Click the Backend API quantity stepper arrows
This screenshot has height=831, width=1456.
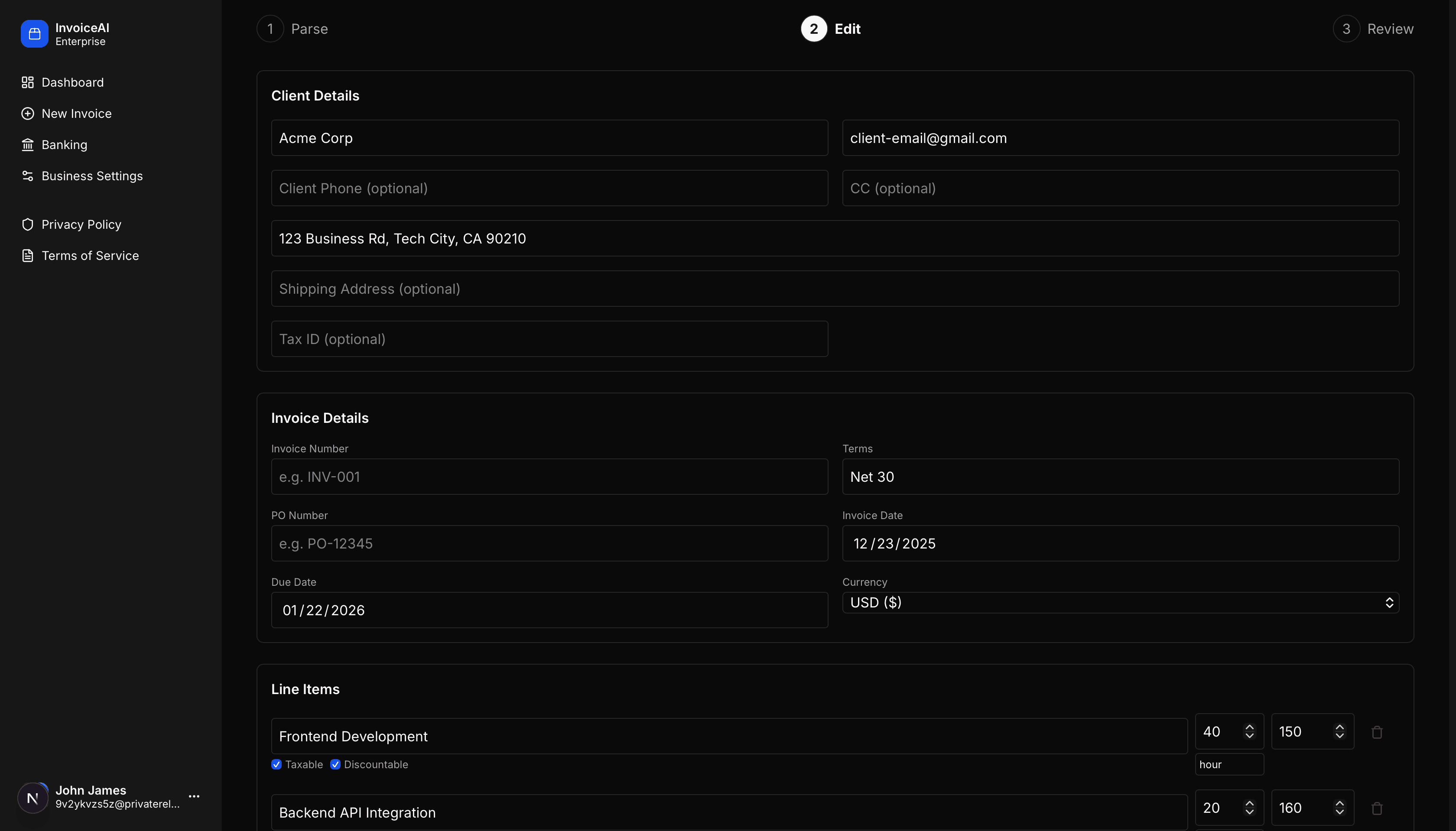[x=1249, y=808]
